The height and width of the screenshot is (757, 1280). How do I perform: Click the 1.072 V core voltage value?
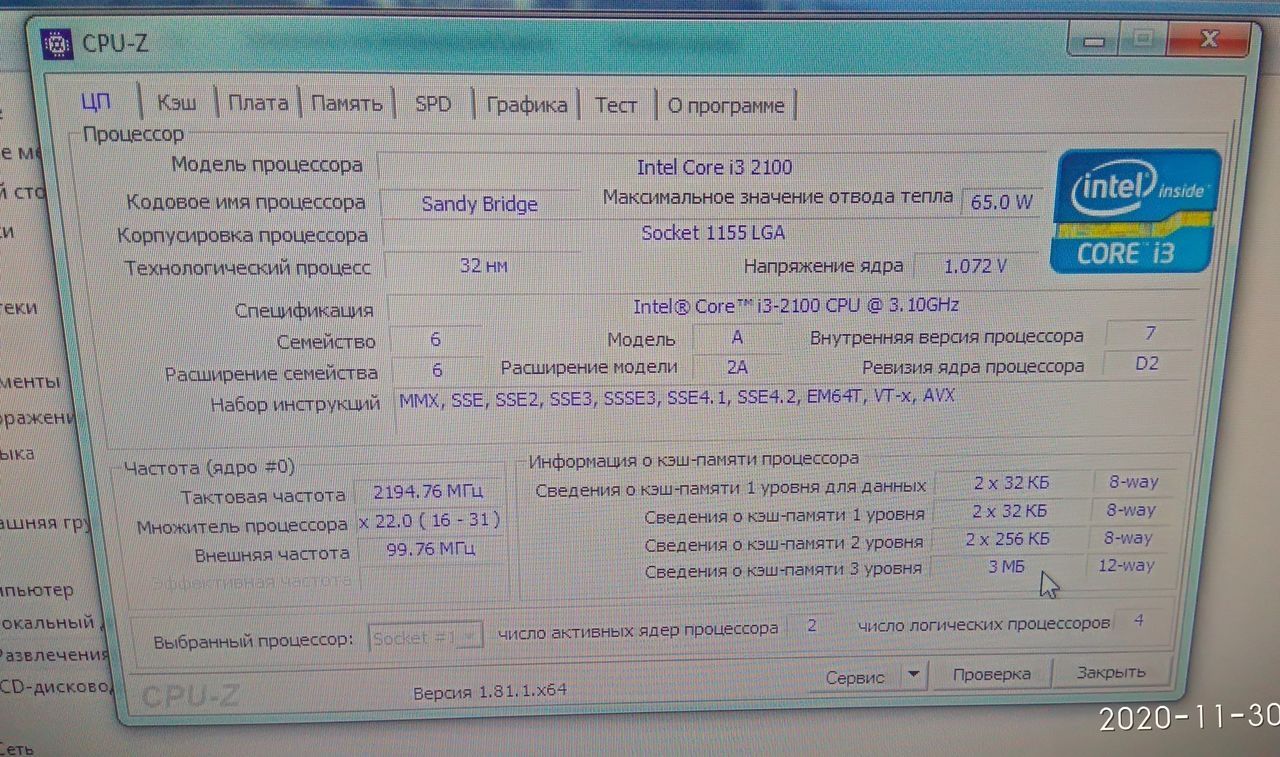coord(975,266)
